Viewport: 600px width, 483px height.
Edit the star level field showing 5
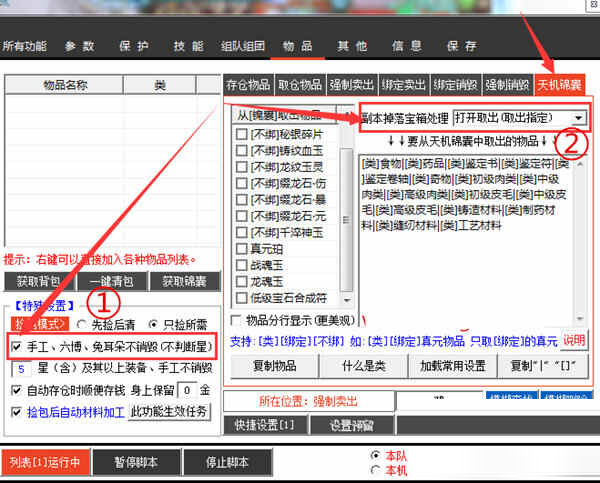(21, 369)
